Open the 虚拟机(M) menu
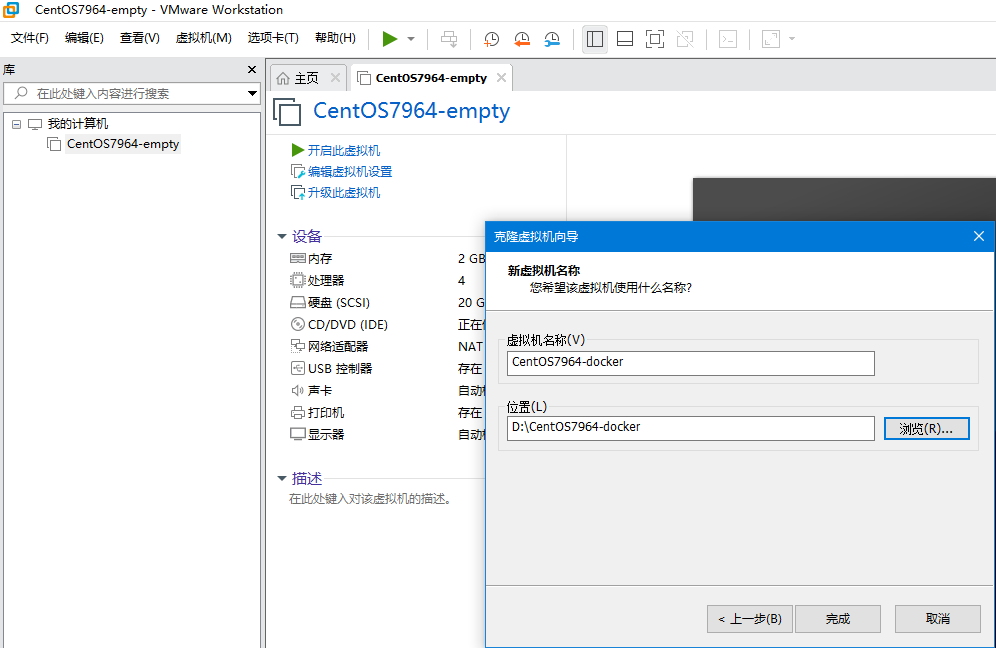 click(x=203, y=37)
